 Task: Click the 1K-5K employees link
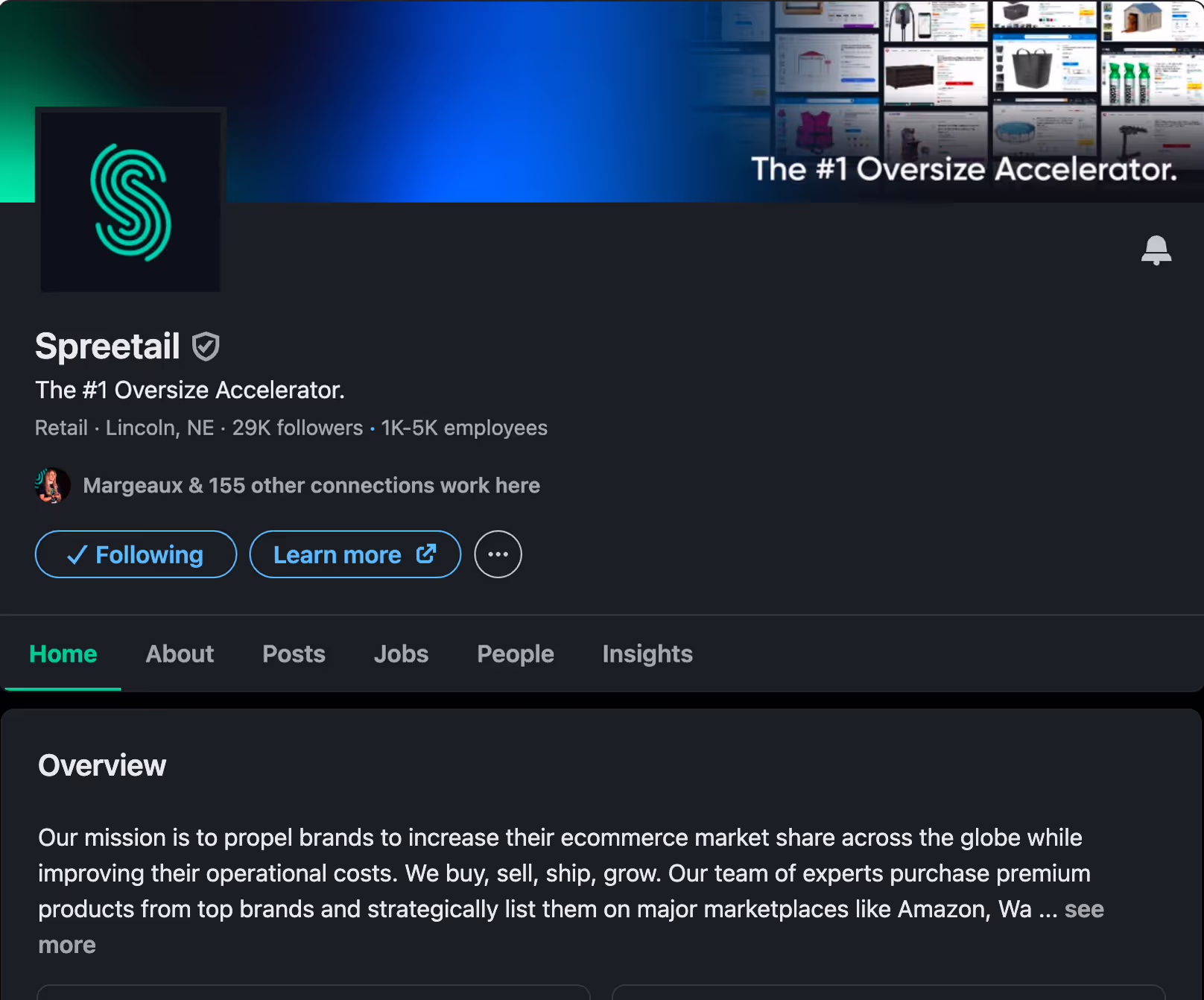464,428
